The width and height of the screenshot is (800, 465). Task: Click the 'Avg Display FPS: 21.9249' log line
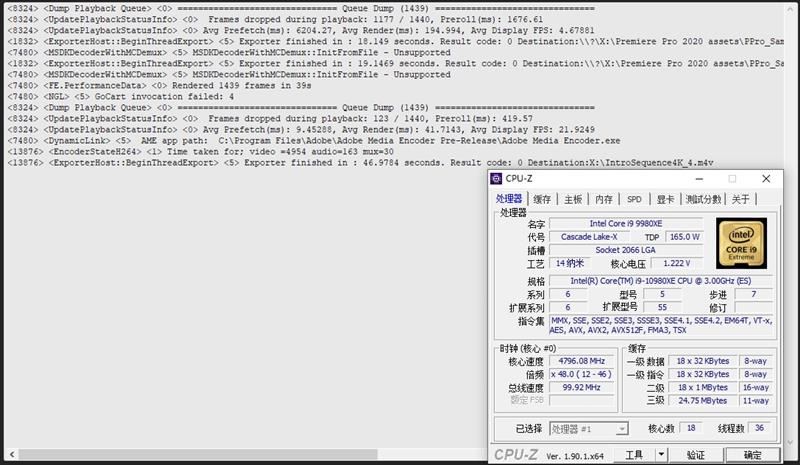tap(301, 130)
